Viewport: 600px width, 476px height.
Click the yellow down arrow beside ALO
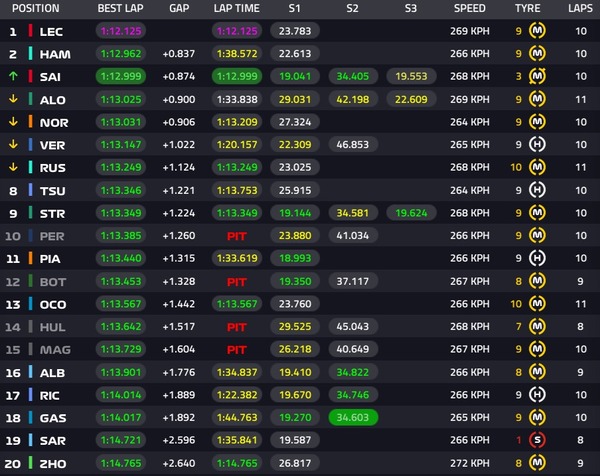(13, 99)
